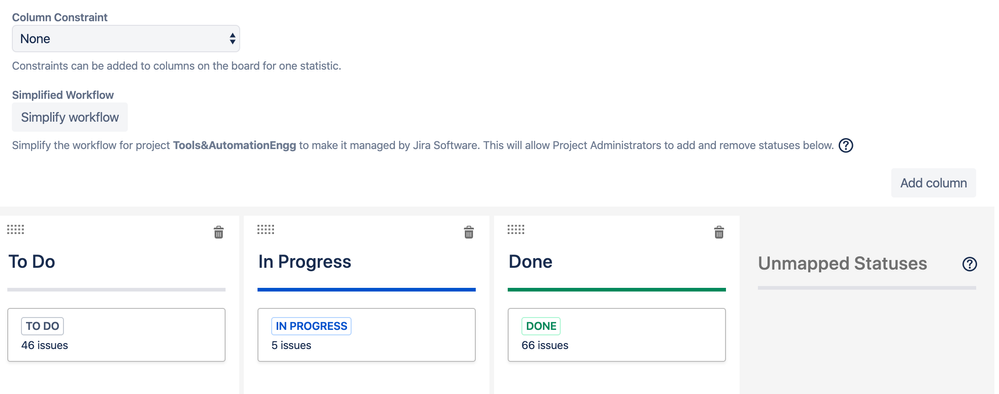The height and width of the screenshot is (394, 999).
Task: Click the blue bar under In Progress
Action: click(366, 289)
